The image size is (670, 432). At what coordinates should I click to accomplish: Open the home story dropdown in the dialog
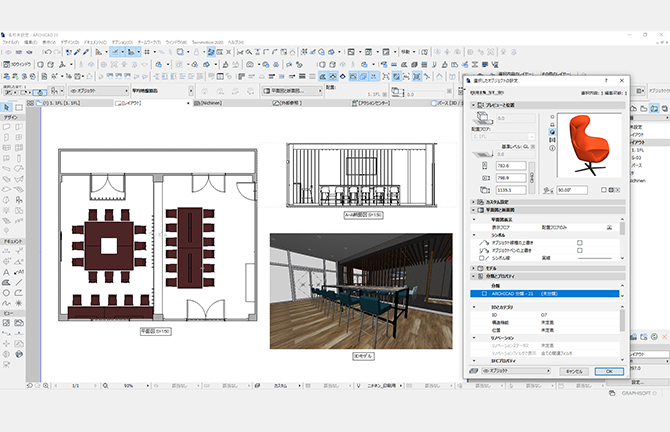(503, 137)
